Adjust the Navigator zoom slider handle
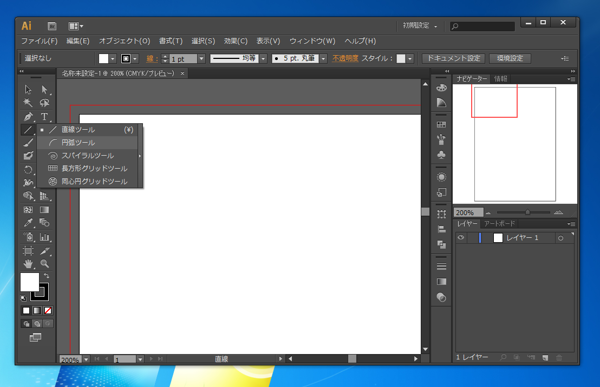Screen dimensions: 600x387 [x=528, y=212]
